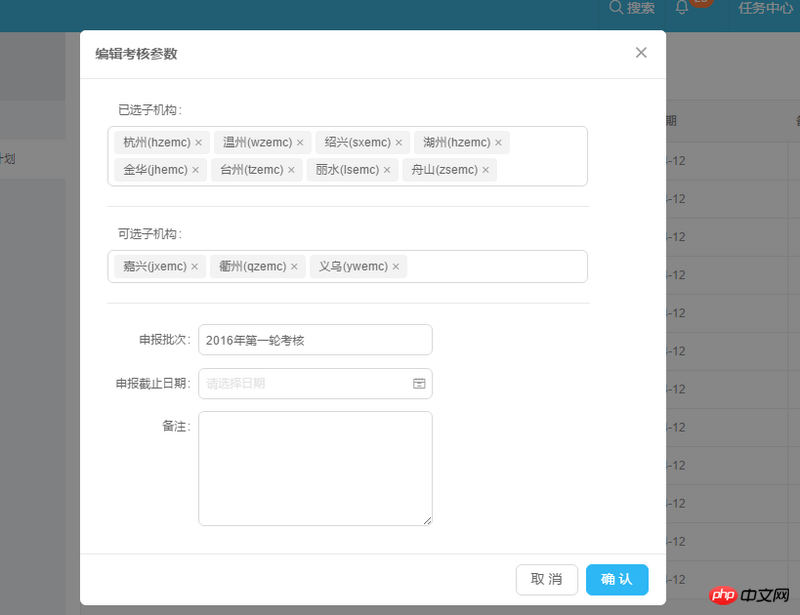This screenshot has width=800, height=615.
Task: Remove the 湖州(hzemc) tag
Action: pos(498,143)
